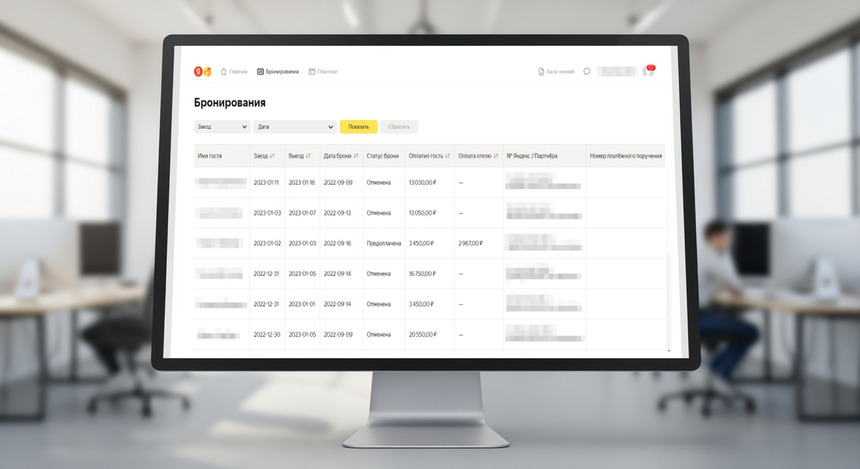
Task: Click the Yandex logo in the header
Action: pyautogui.click(x=203, y=72)
